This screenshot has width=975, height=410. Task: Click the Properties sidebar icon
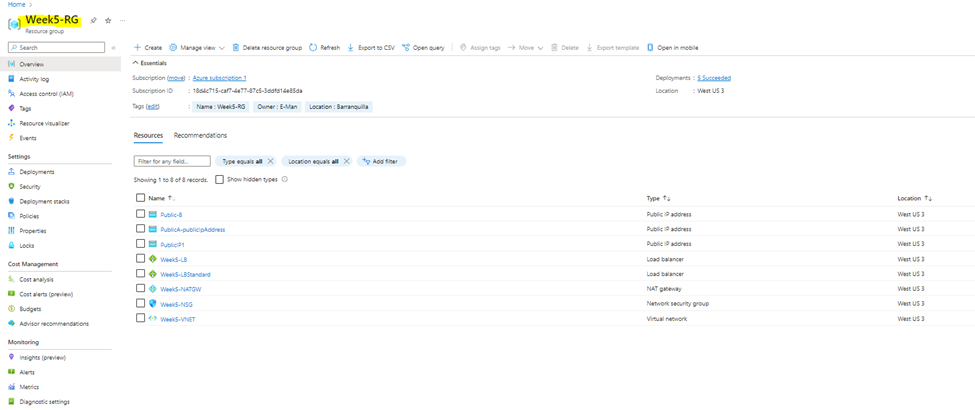tap(11, 231)
